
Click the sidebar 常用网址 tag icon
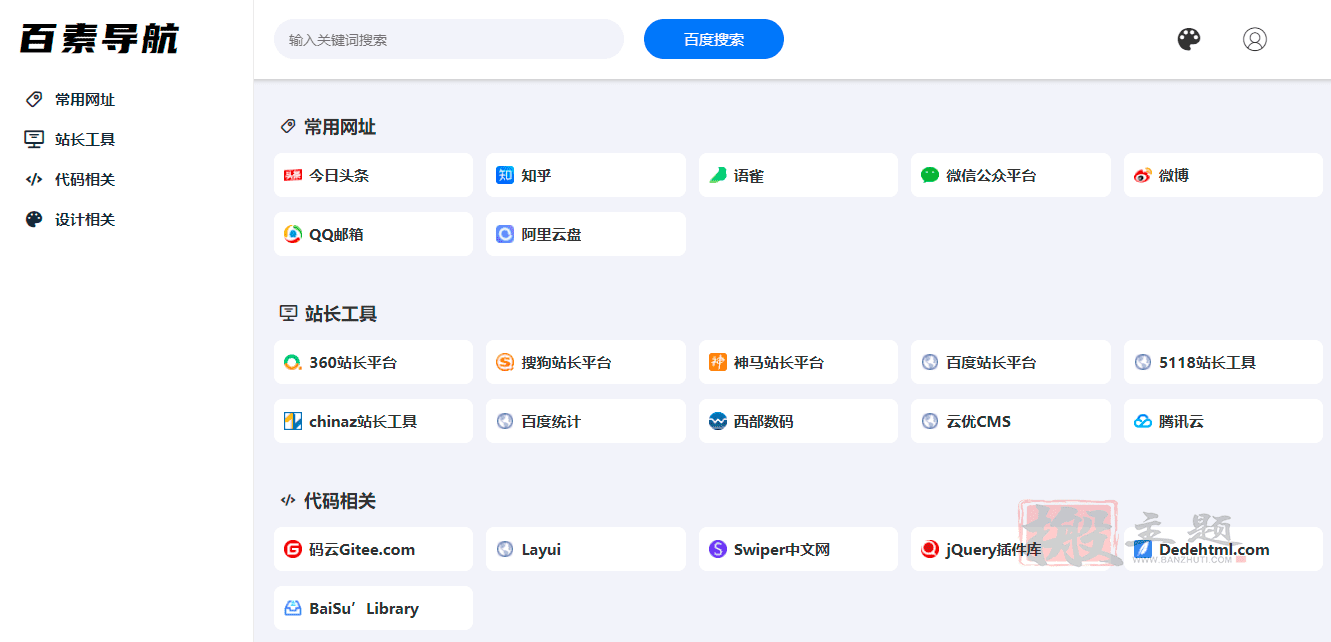[x=34, y=99]
